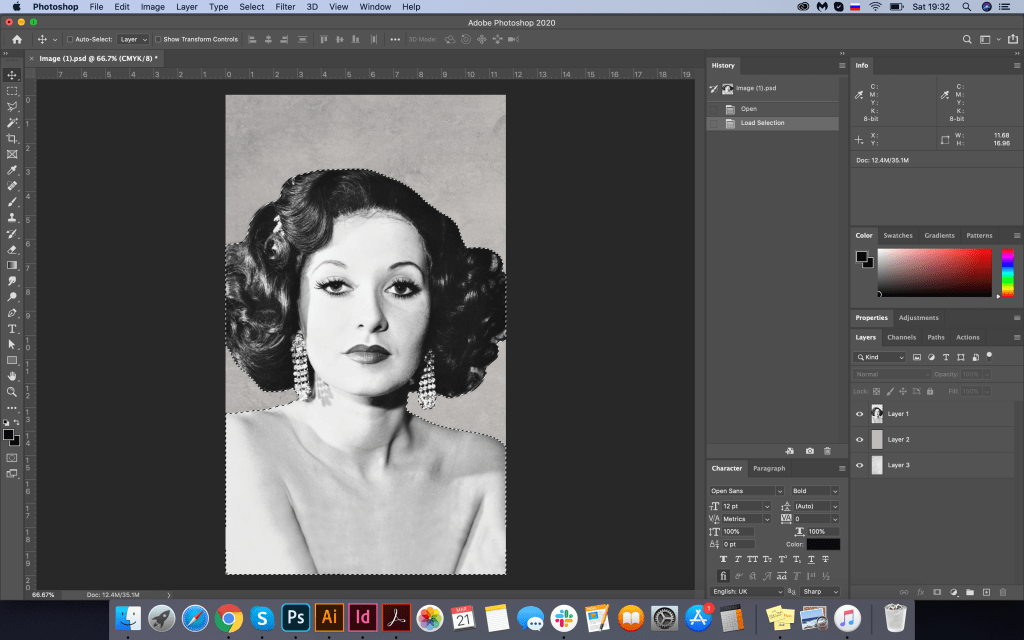
Task: Hide Layer 2 using eye icon
Action: tap(859, 439)
